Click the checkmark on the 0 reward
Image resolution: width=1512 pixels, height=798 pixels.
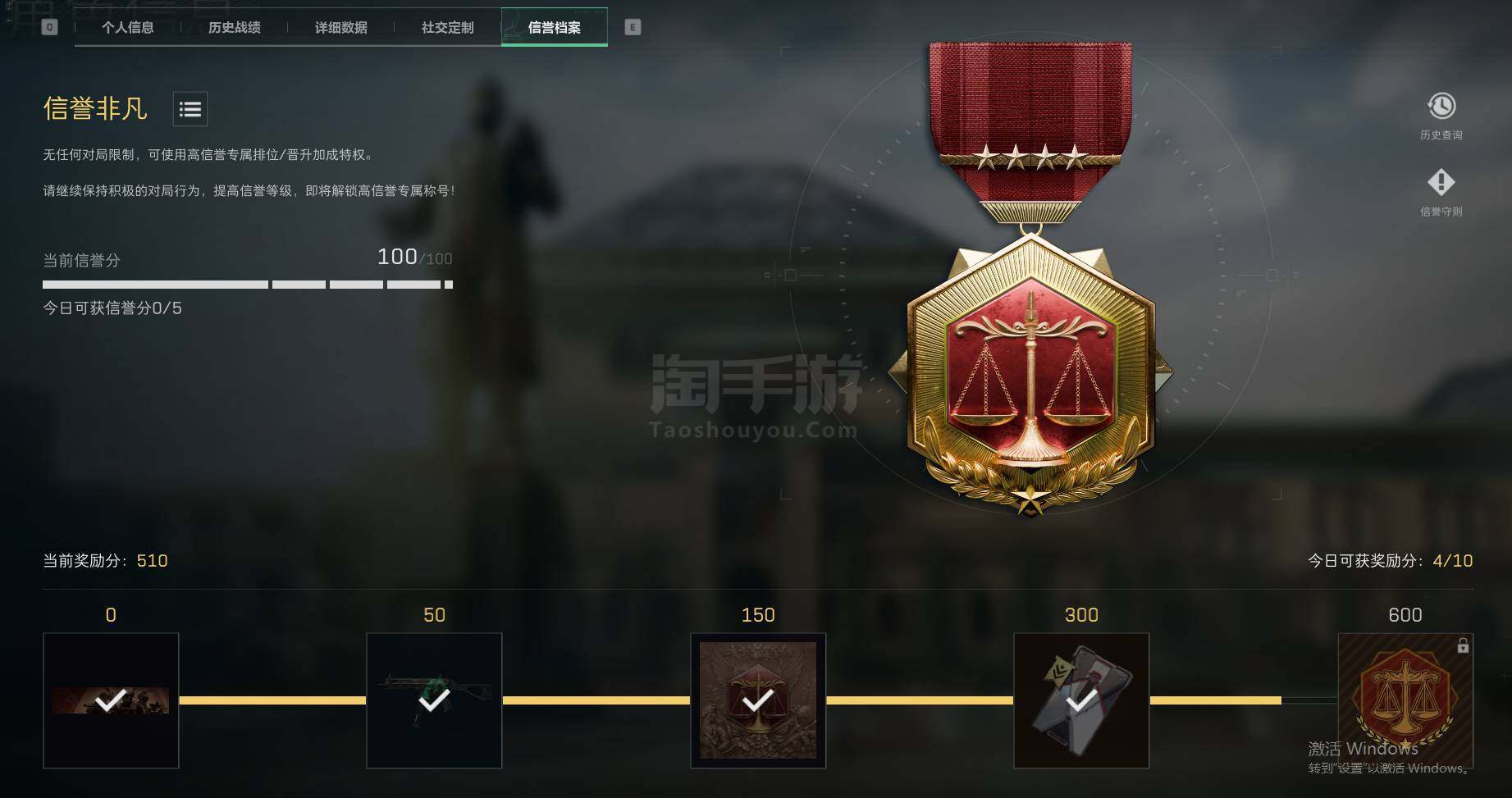(x=111, y=700)
